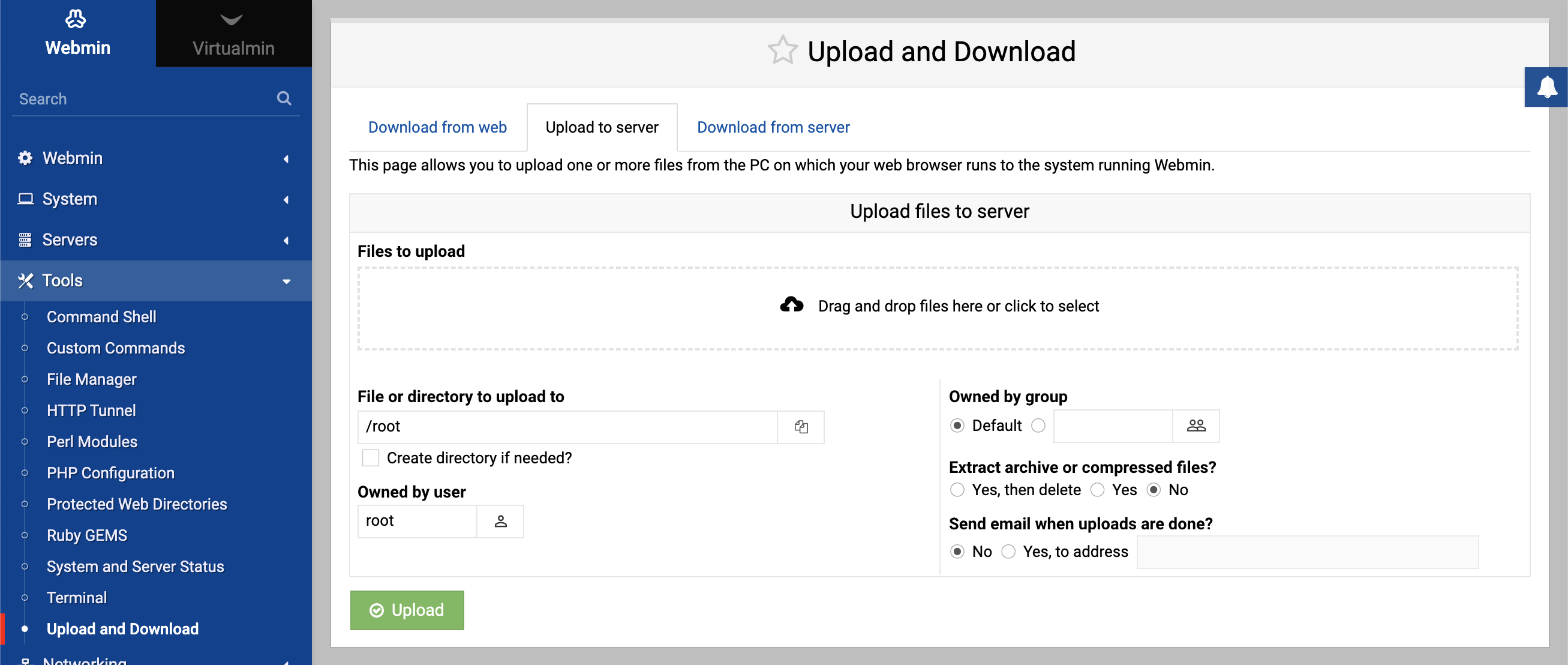Click the green Upload button

(x=407, y=610)
